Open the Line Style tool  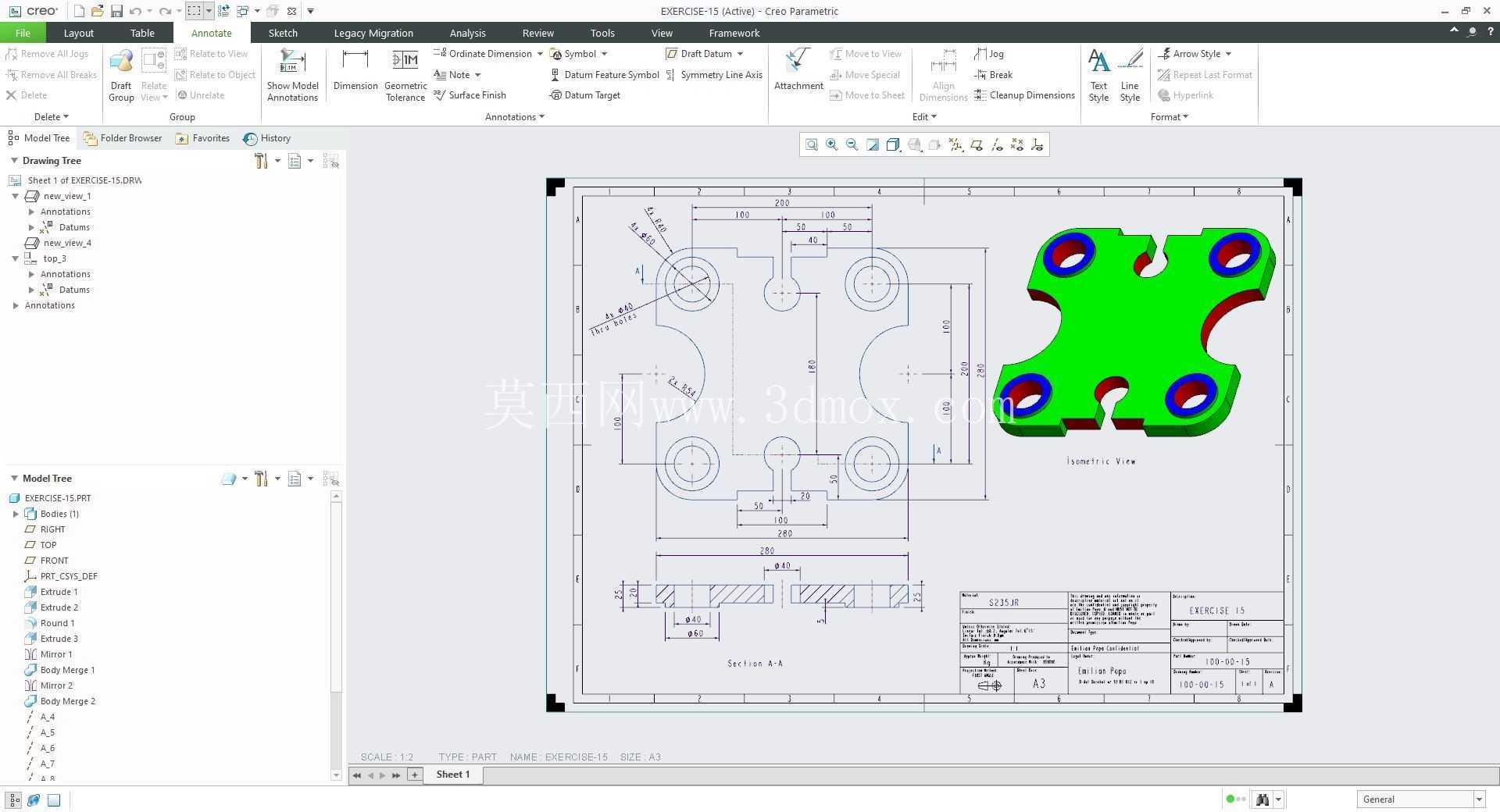(1130, 75)
